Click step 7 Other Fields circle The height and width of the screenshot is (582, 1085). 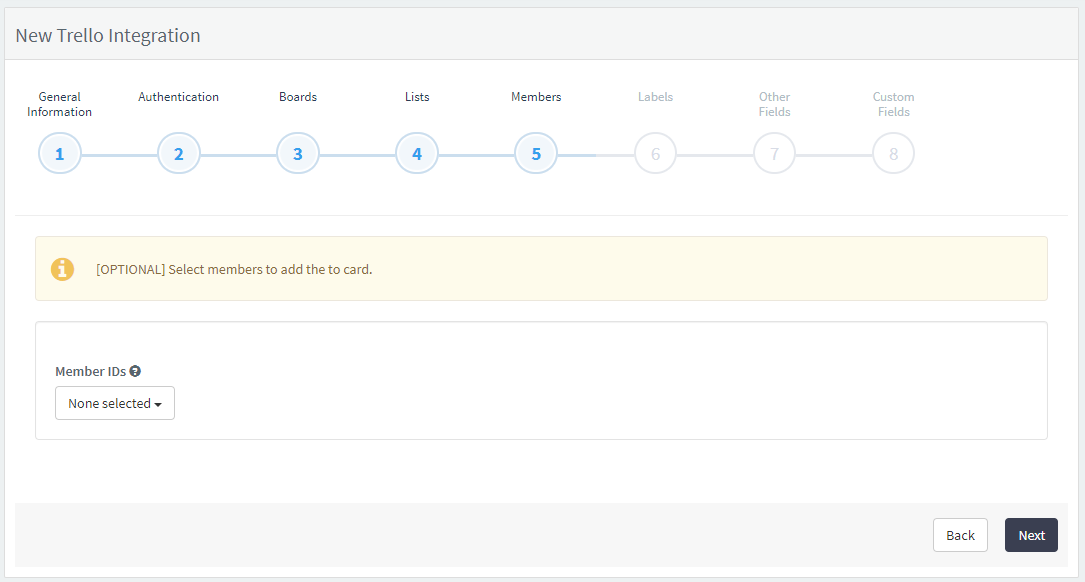(774, 154)
